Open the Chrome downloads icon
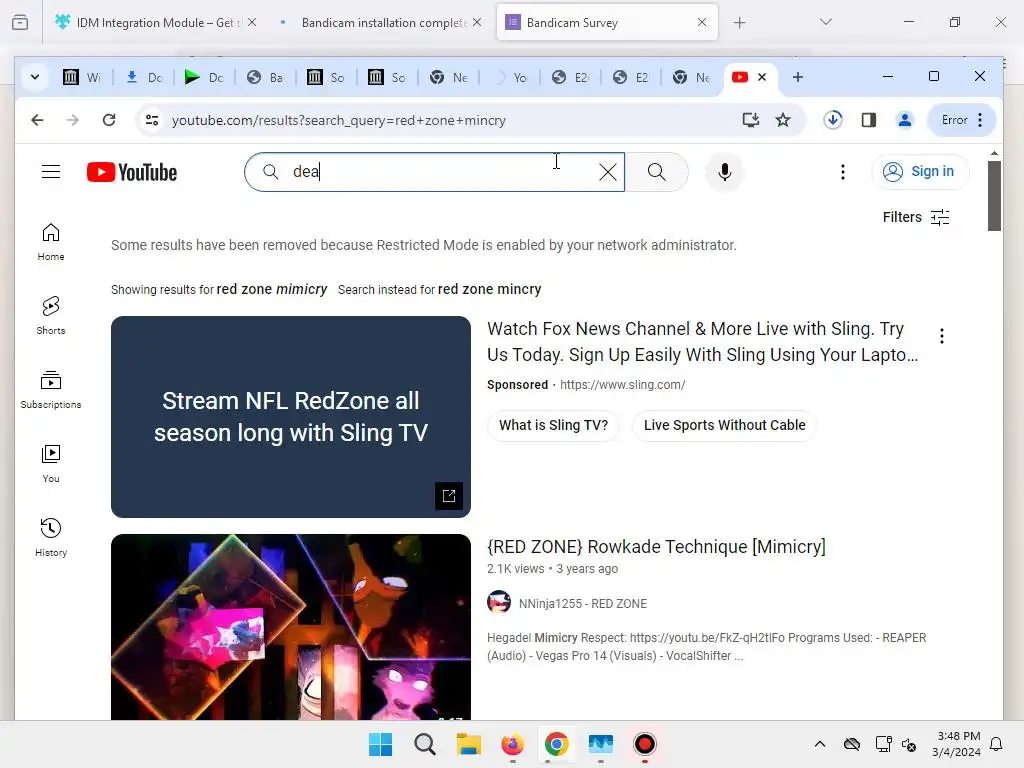This screenshot has width=1024, height=768. coord(833,120)
